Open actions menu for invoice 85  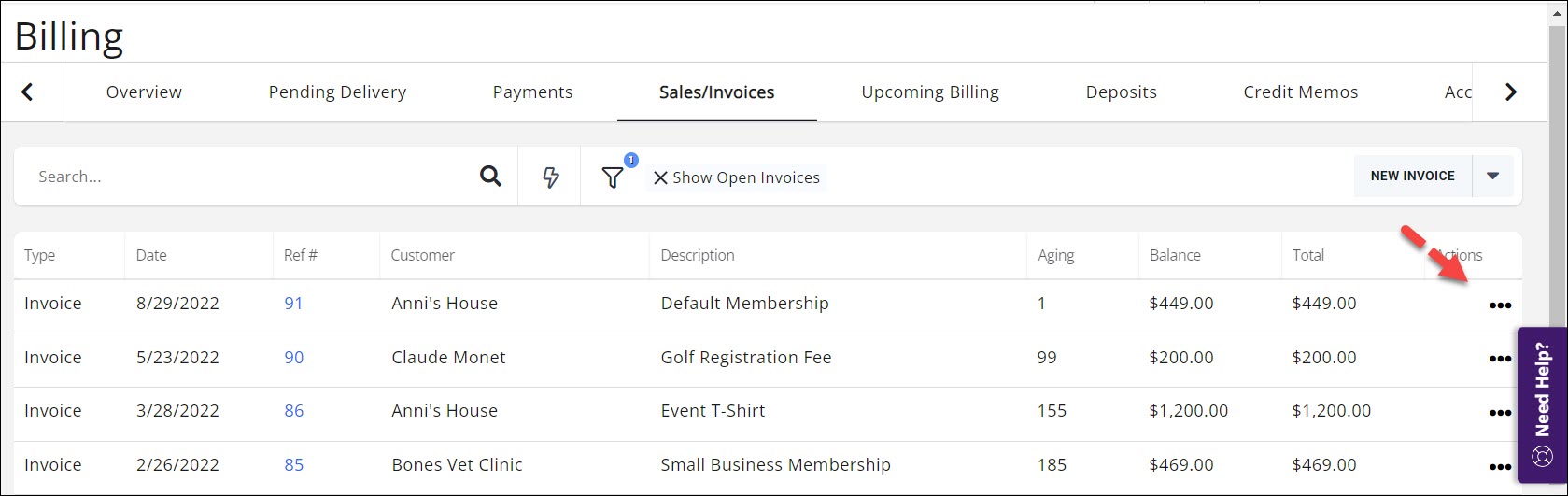click(1500, 467)
